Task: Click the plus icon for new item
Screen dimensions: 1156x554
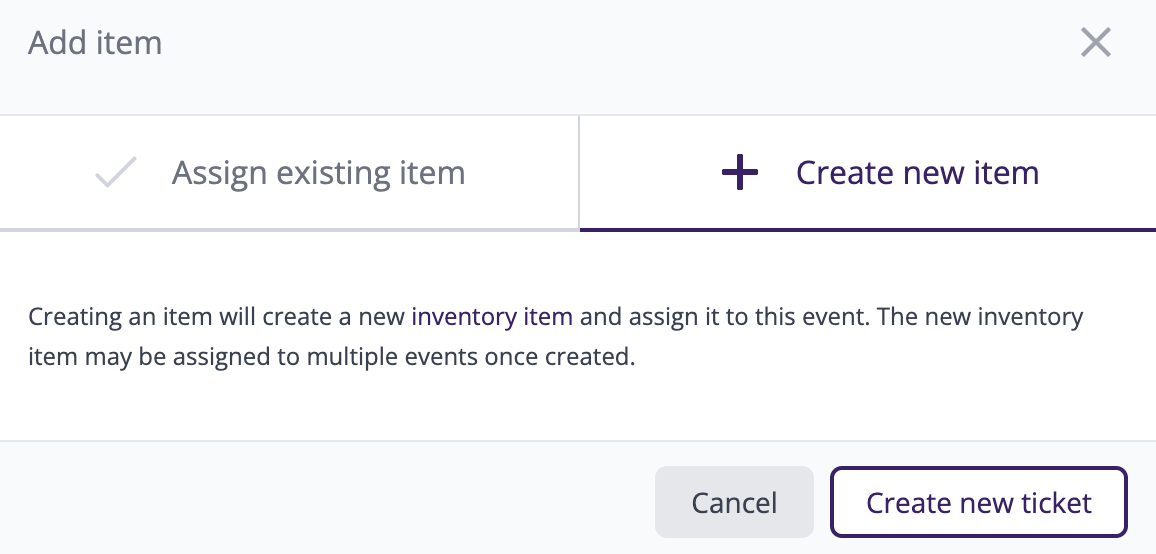Action: tap(740, 174)
